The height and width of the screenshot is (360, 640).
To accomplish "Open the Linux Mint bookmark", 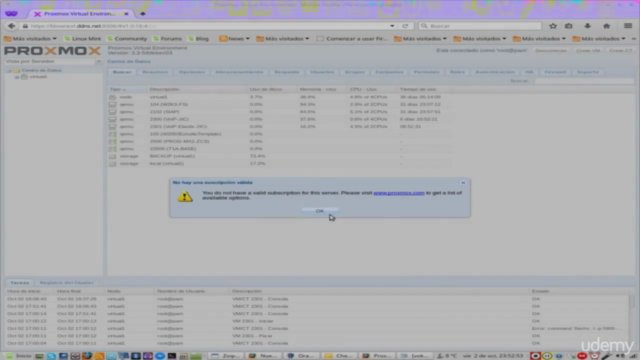I will point(82,38).
